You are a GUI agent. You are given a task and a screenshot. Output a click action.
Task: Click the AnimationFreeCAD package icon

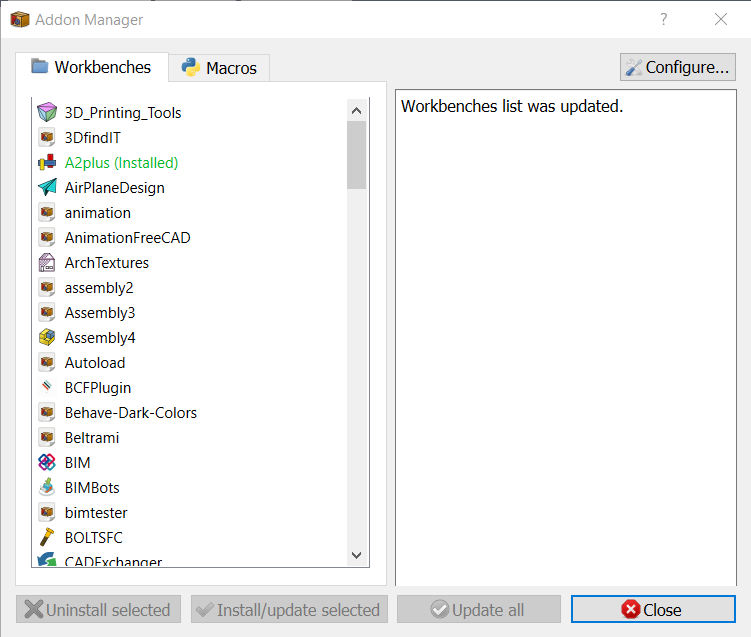pyautogui.click(x=47, y=237)
